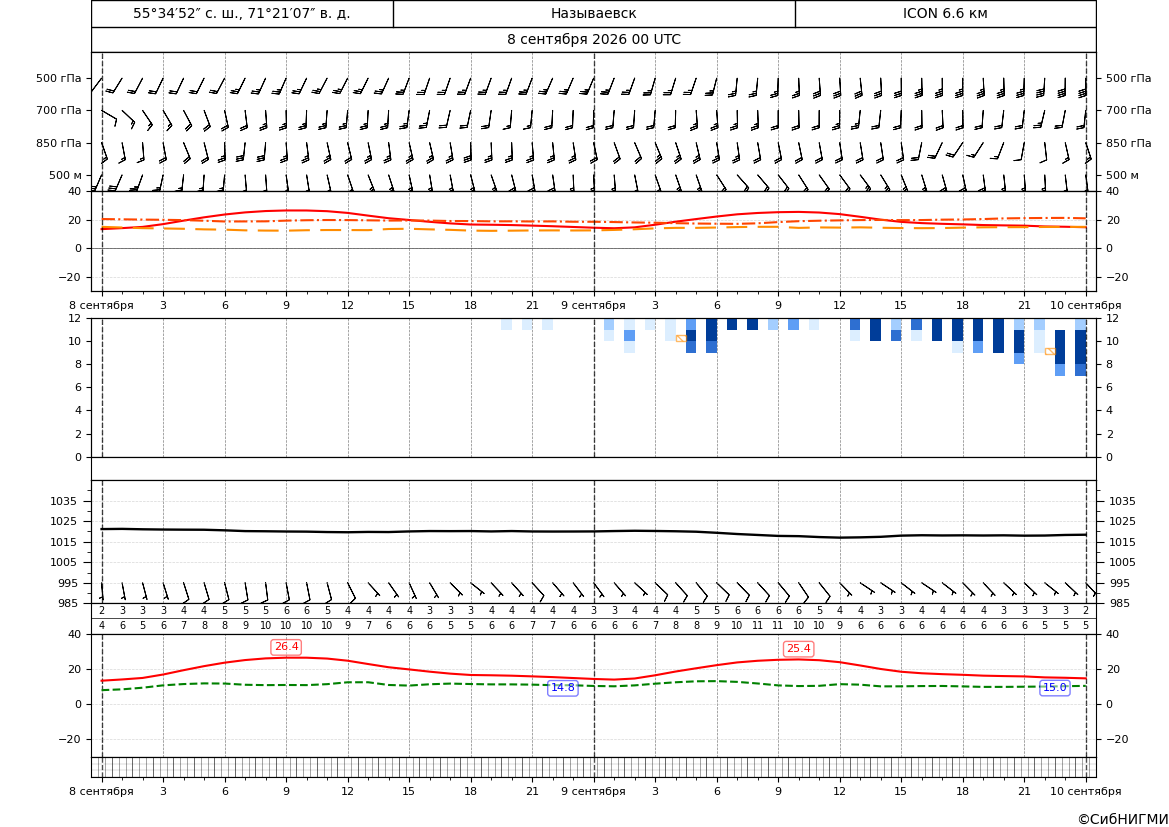Click the 26.4 maximum temperature label
The image size is (1169, 827).
[x=286, y=647]
